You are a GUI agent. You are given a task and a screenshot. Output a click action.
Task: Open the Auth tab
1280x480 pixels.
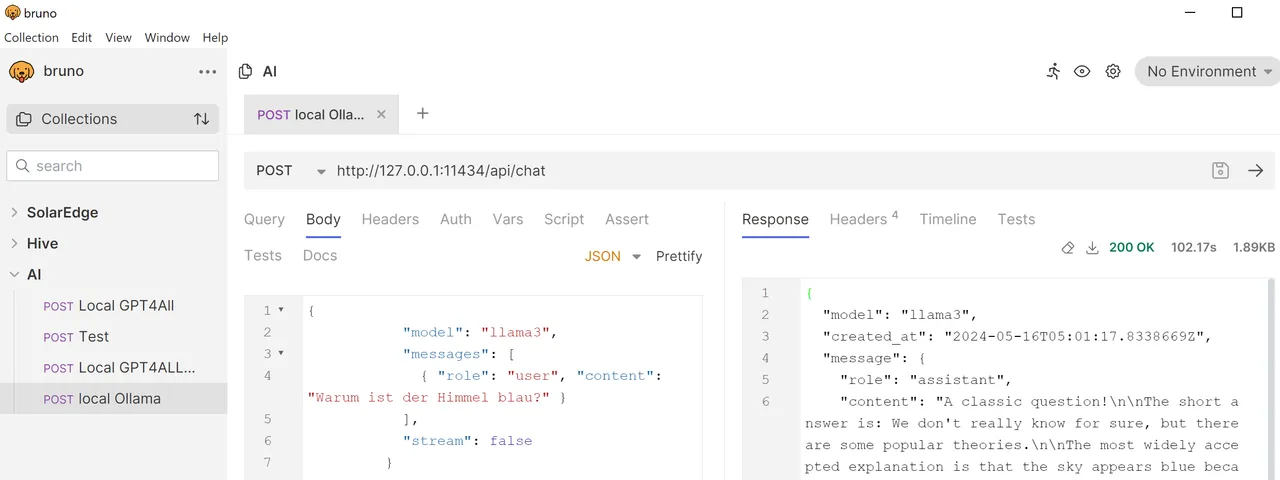456,219
